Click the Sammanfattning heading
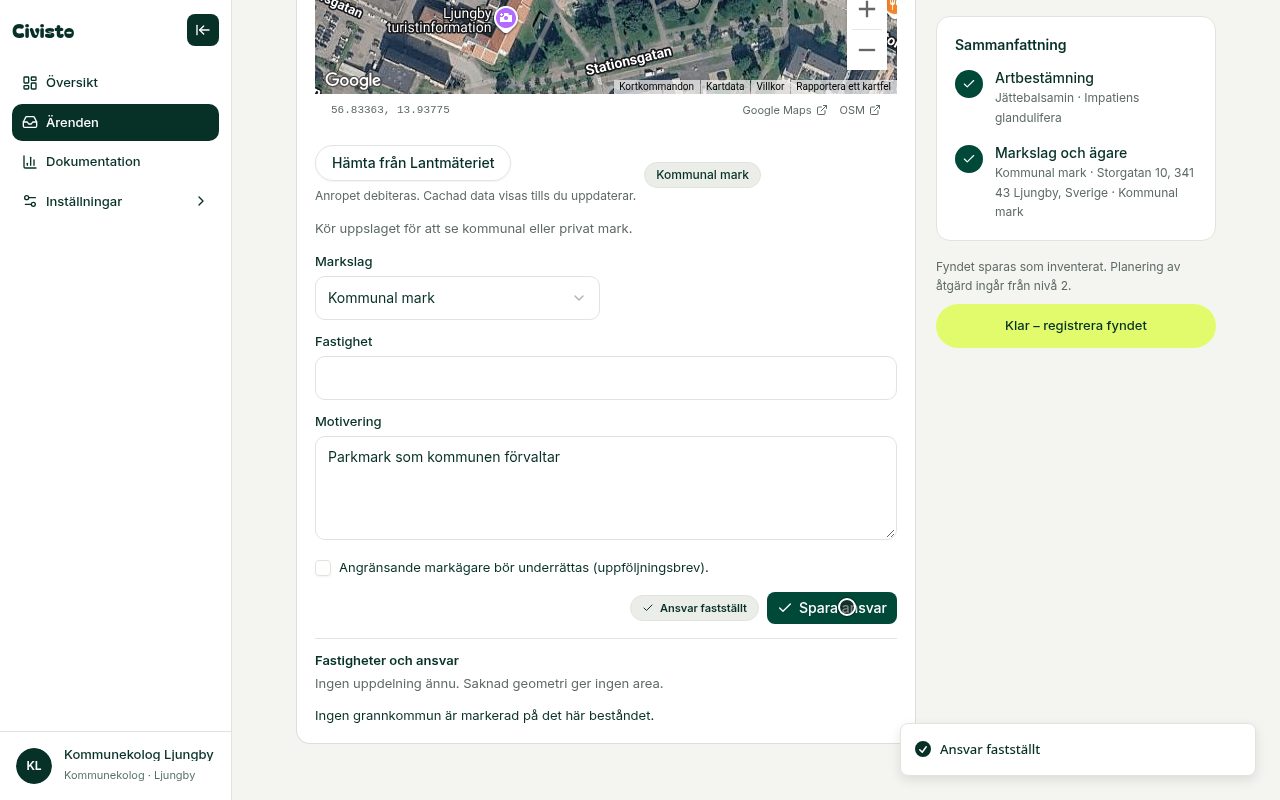 click(1010, 45)
